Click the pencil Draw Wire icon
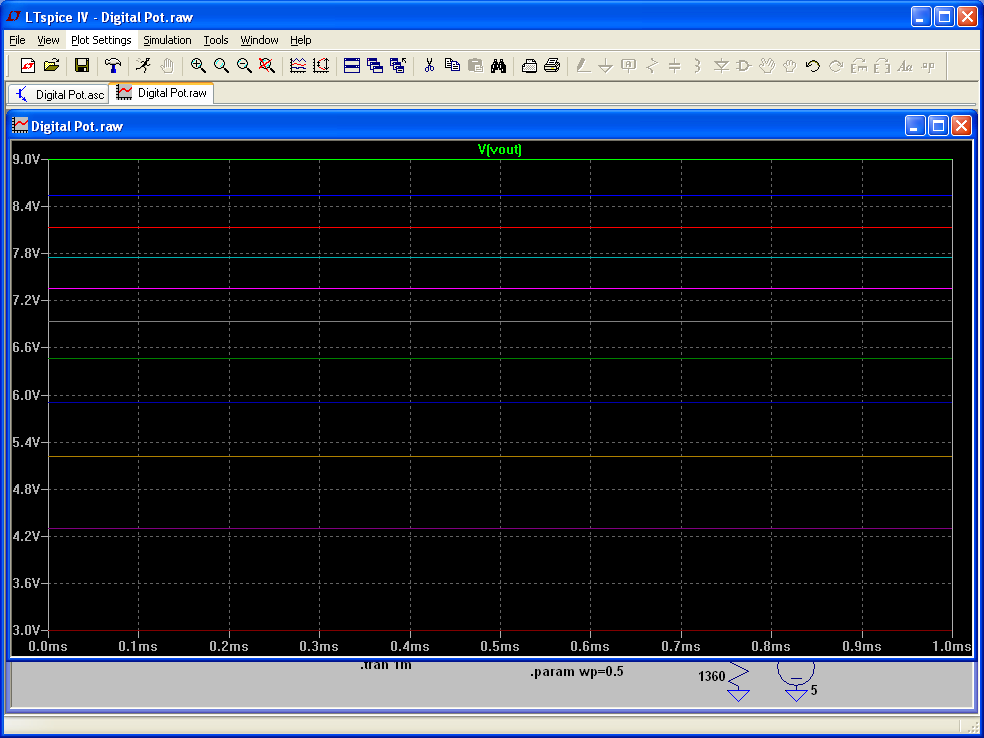The height and width of the screenshot is (738, 984). pyautogui.click(x=583, y=65)
